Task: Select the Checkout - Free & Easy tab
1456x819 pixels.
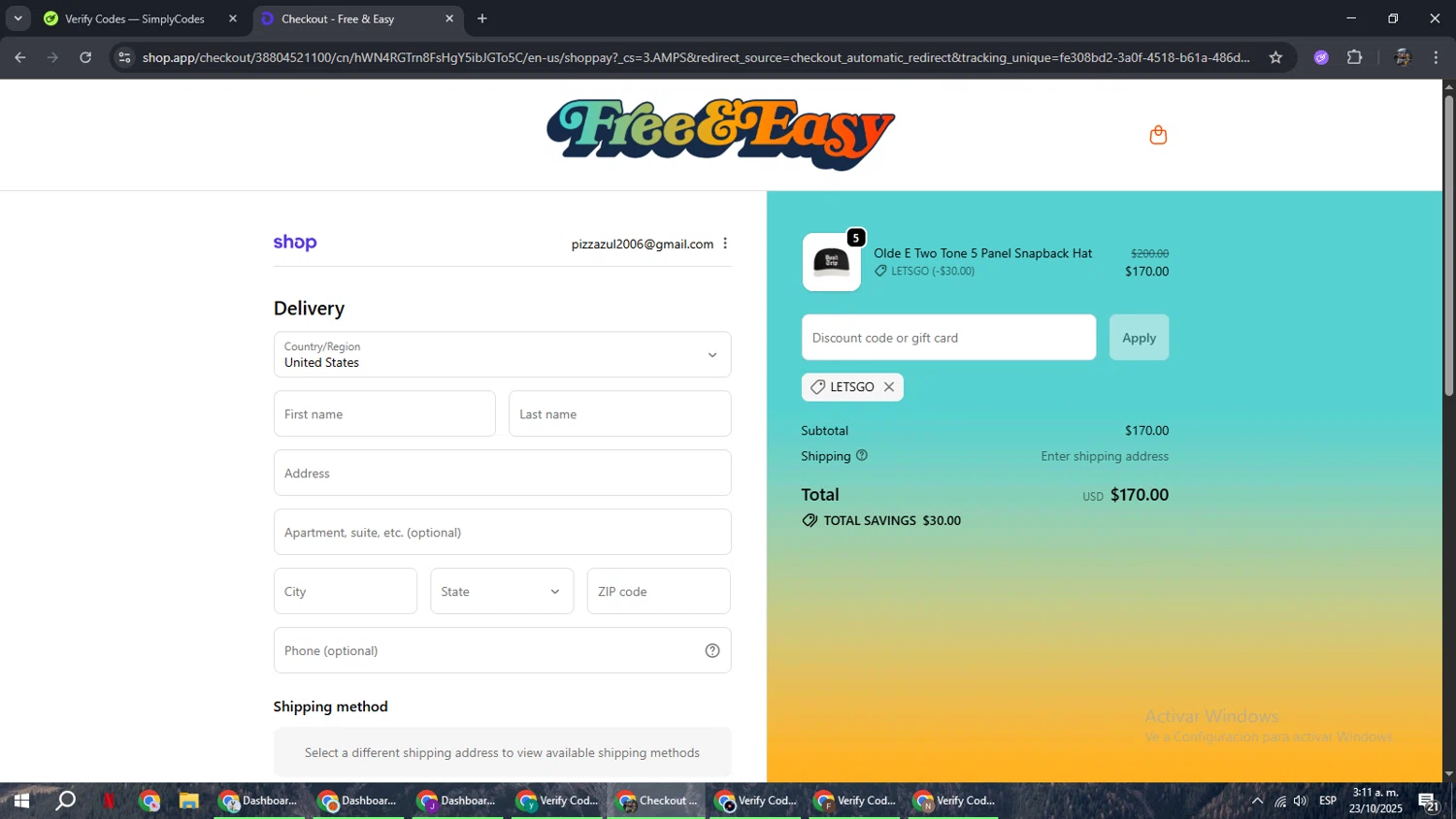Action: coord(357,18)
